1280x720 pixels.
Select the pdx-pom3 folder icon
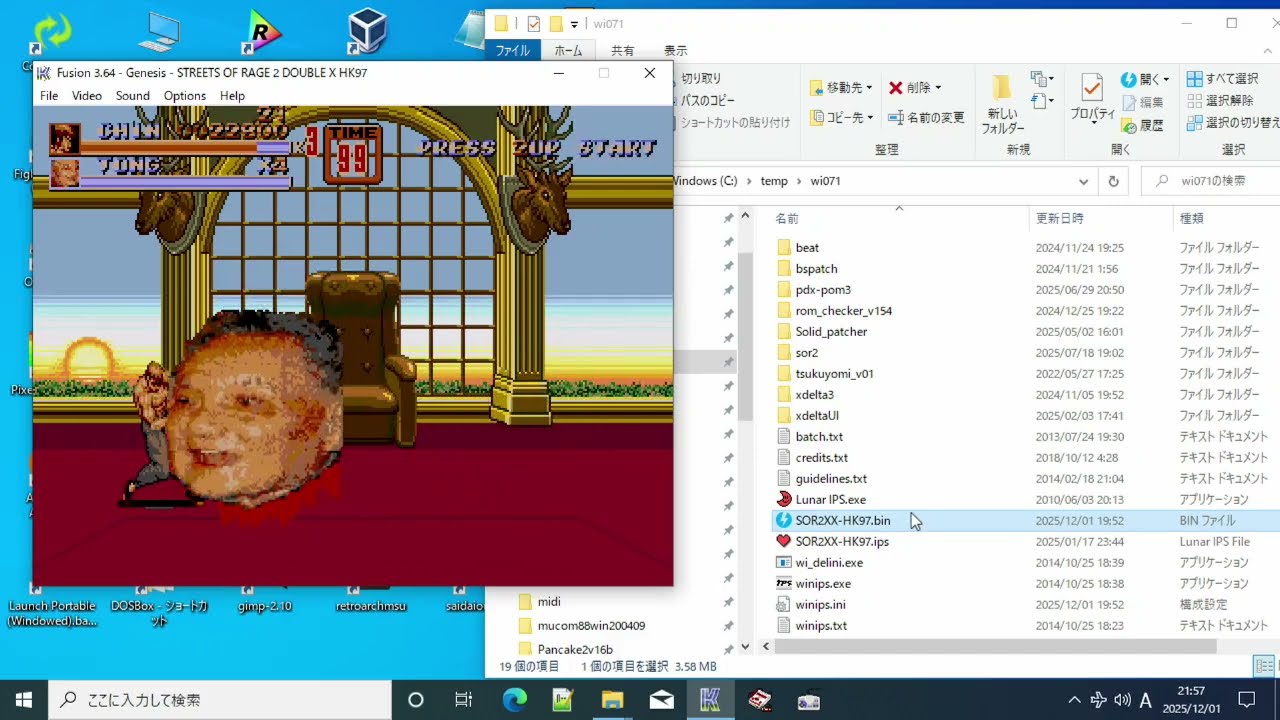coord(784,290)
